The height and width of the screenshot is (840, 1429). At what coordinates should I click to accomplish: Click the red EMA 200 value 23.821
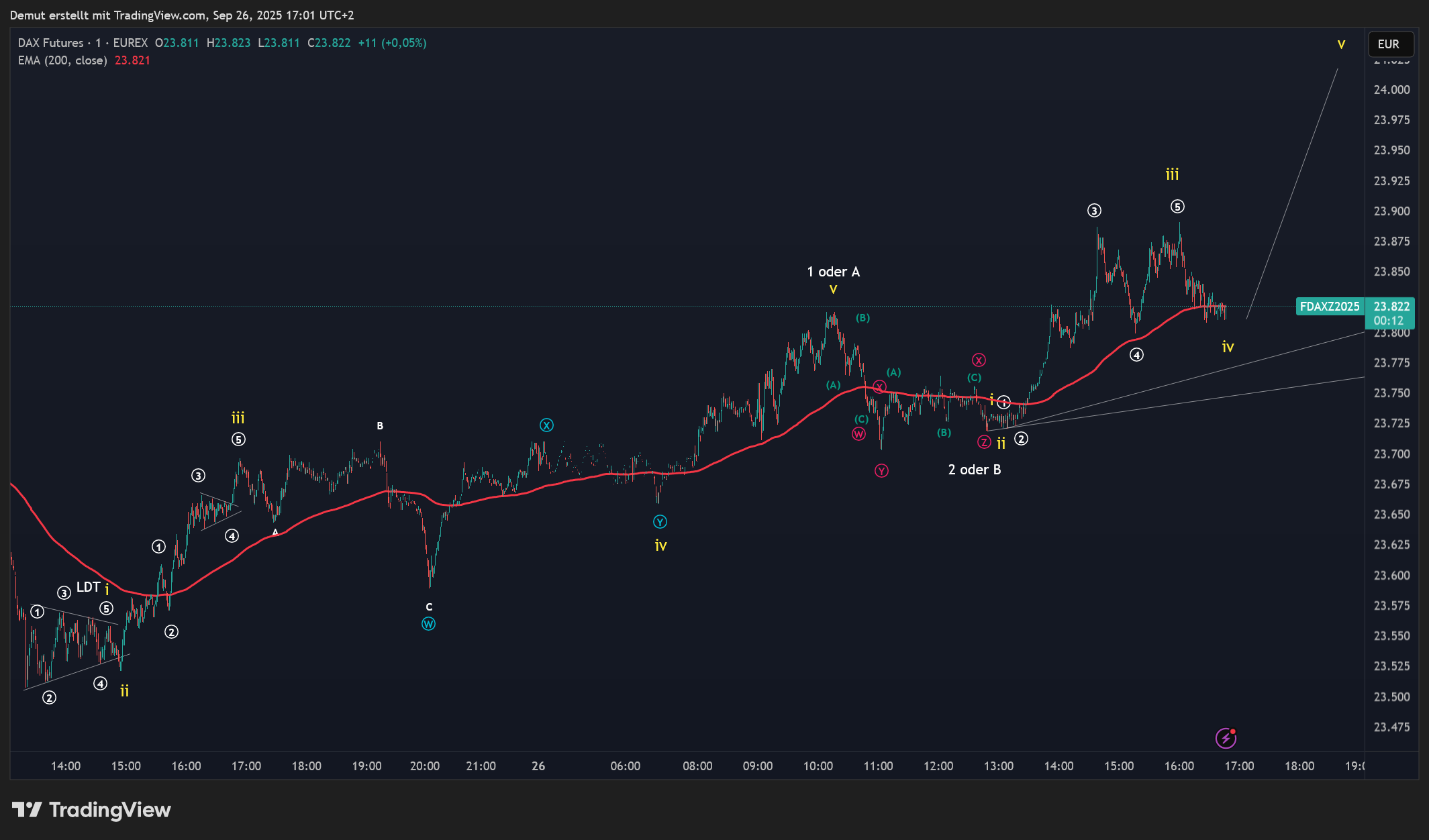point(132,60)
